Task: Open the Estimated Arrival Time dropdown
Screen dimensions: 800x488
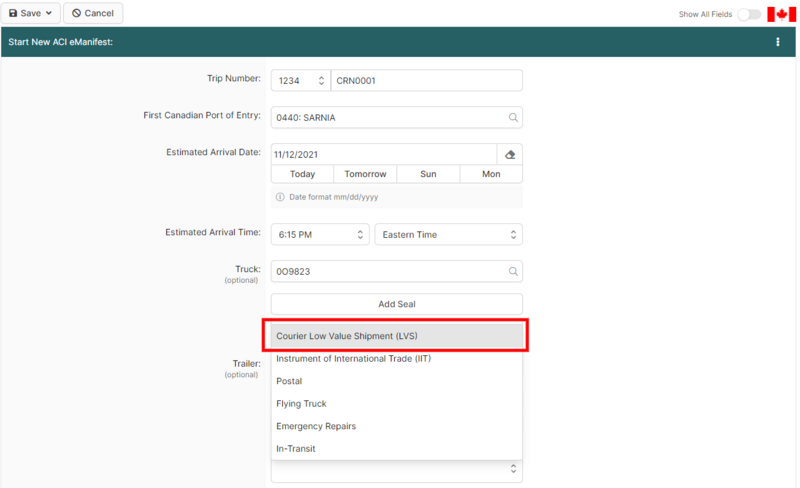Action: (x=320, y=235)
